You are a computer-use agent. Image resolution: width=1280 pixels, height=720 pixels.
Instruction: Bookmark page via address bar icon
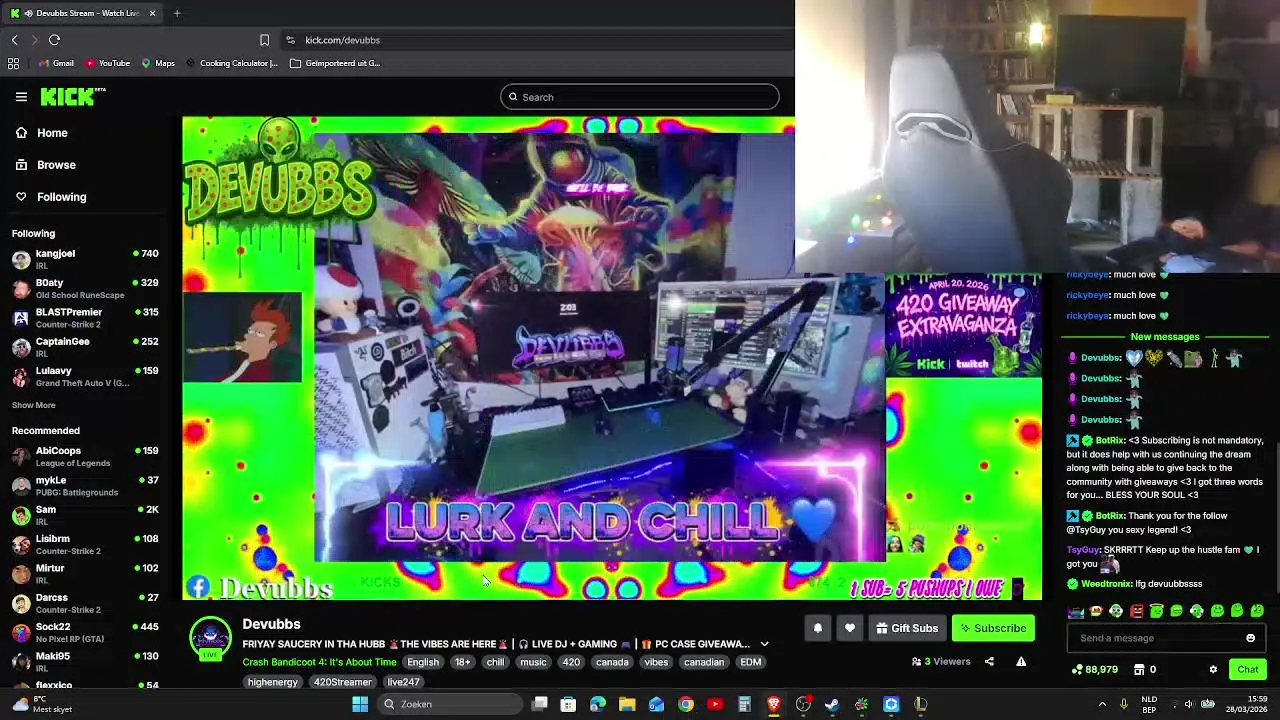click(264, 40)
